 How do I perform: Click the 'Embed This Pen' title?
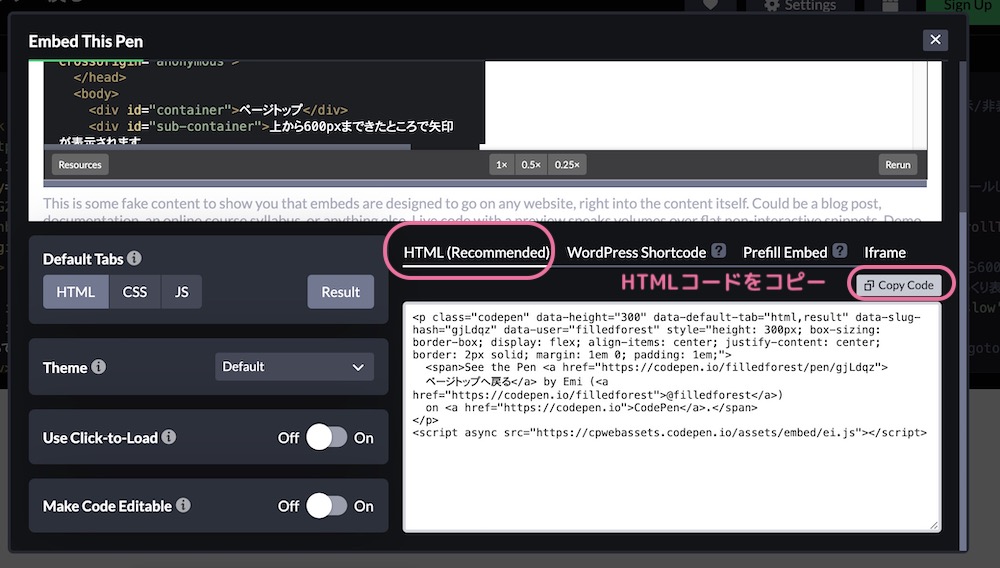[x=85, y=41]
